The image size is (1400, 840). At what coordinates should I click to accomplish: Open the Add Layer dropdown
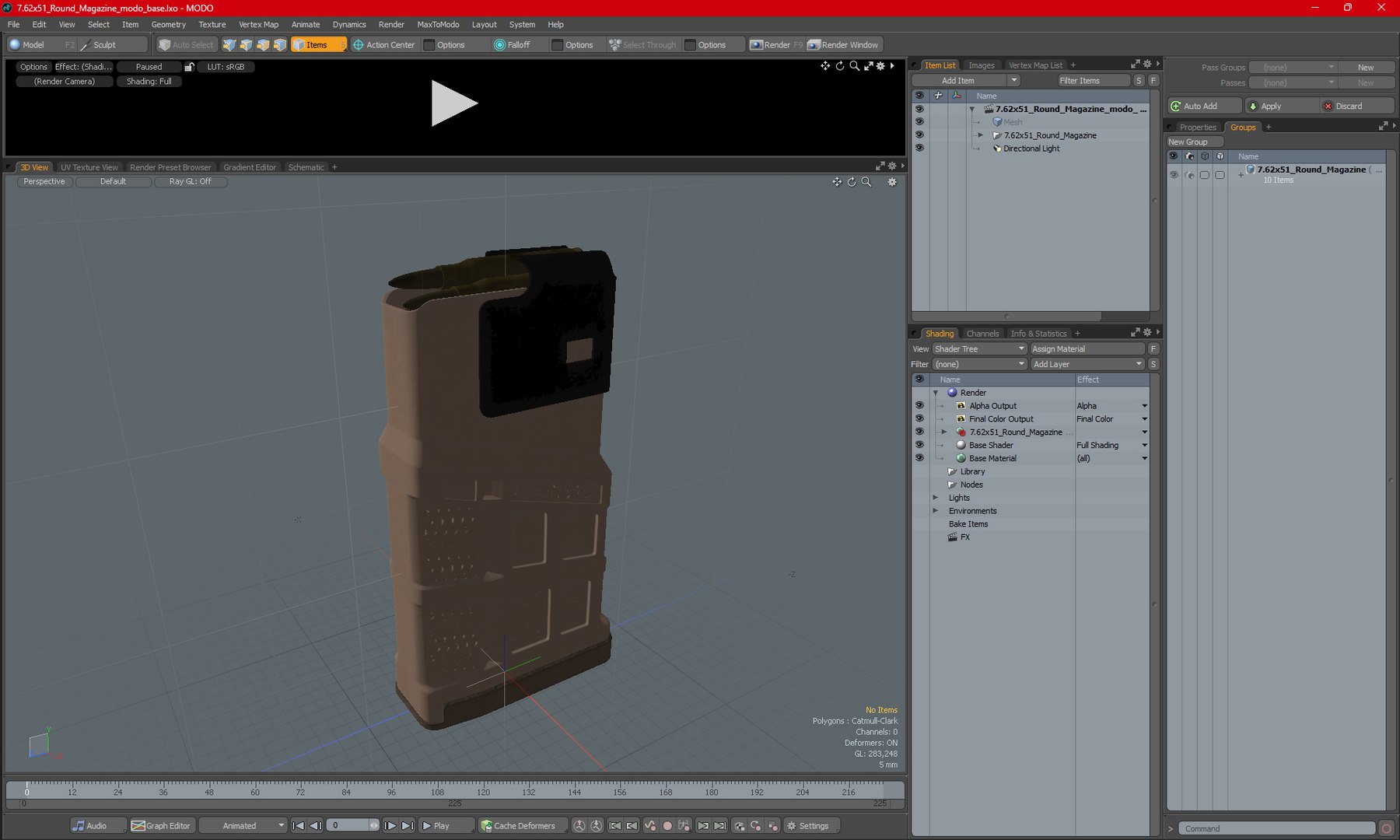pos(1087,365)
